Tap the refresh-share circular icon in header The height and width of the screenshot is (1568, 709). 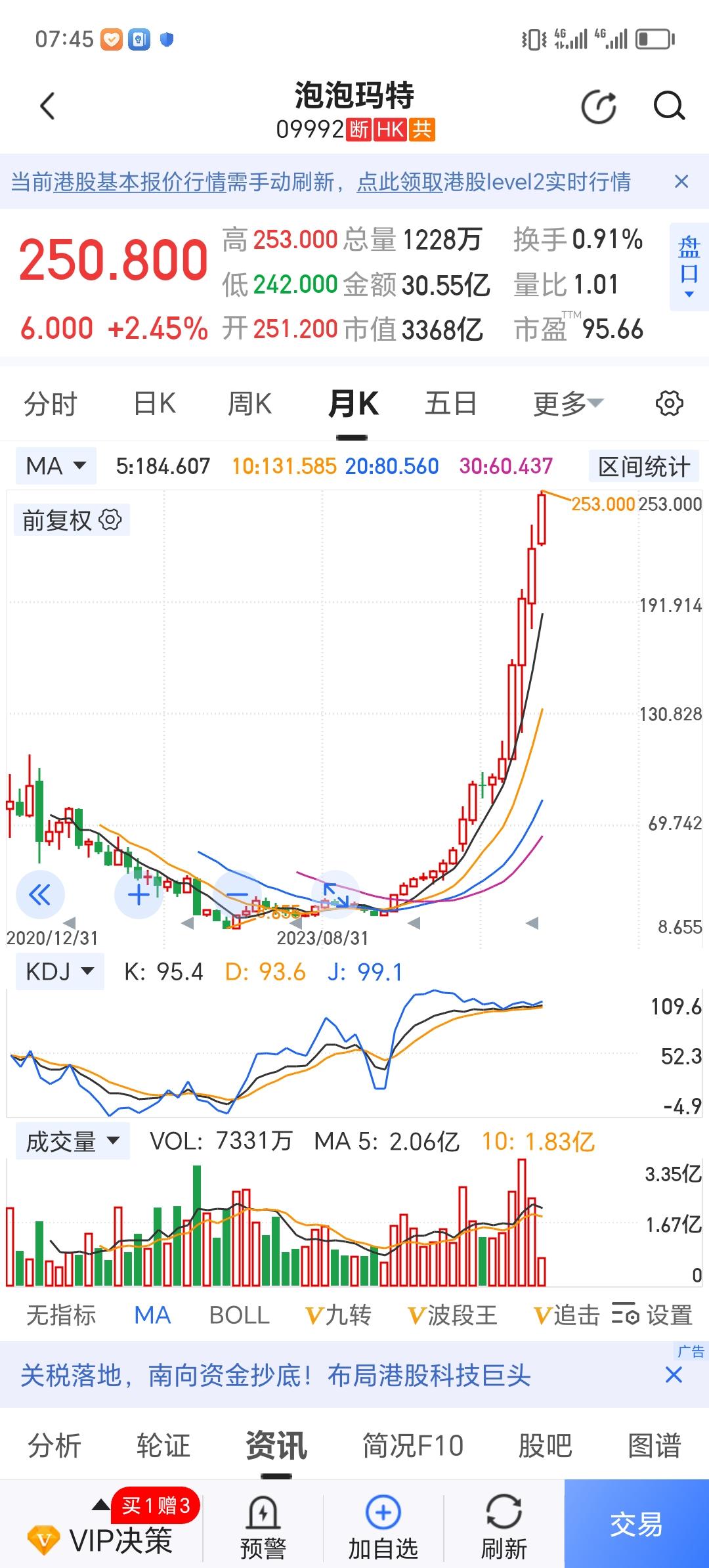coord(599,106)
